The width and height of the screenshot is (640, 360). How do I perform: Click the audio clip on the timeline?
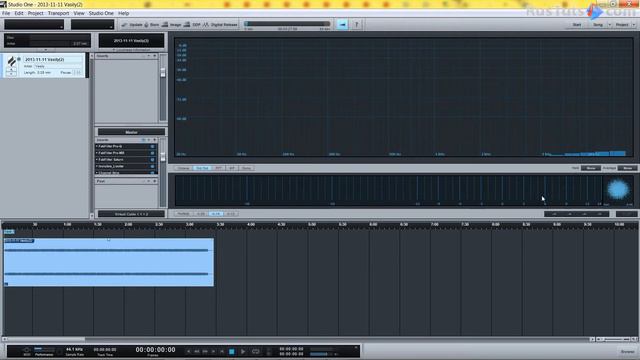109,262
